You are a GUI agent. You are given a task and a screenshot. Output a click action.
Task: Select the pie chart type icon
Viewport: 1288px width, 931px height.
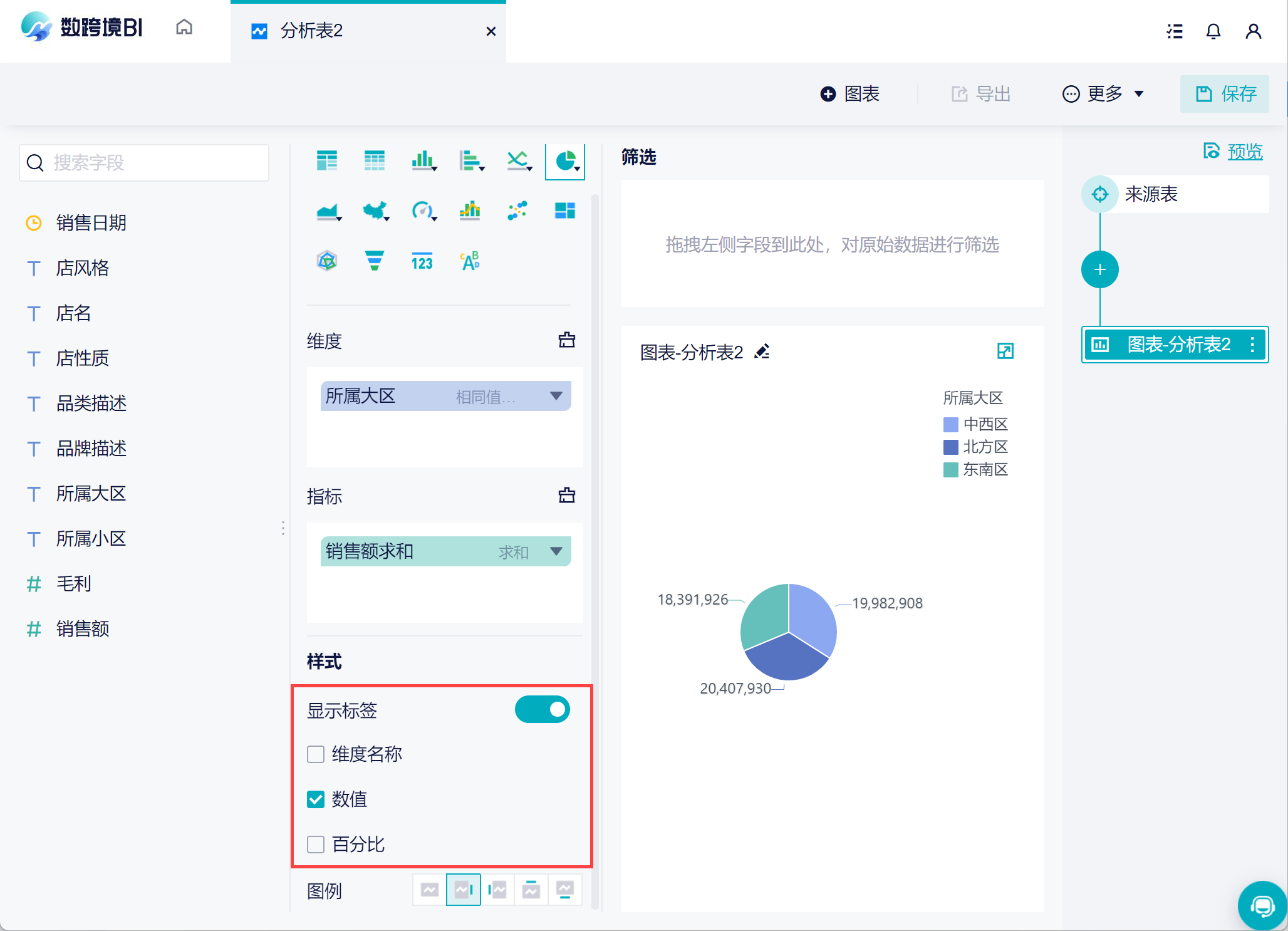pyautogui.click(x=565, y=161)
